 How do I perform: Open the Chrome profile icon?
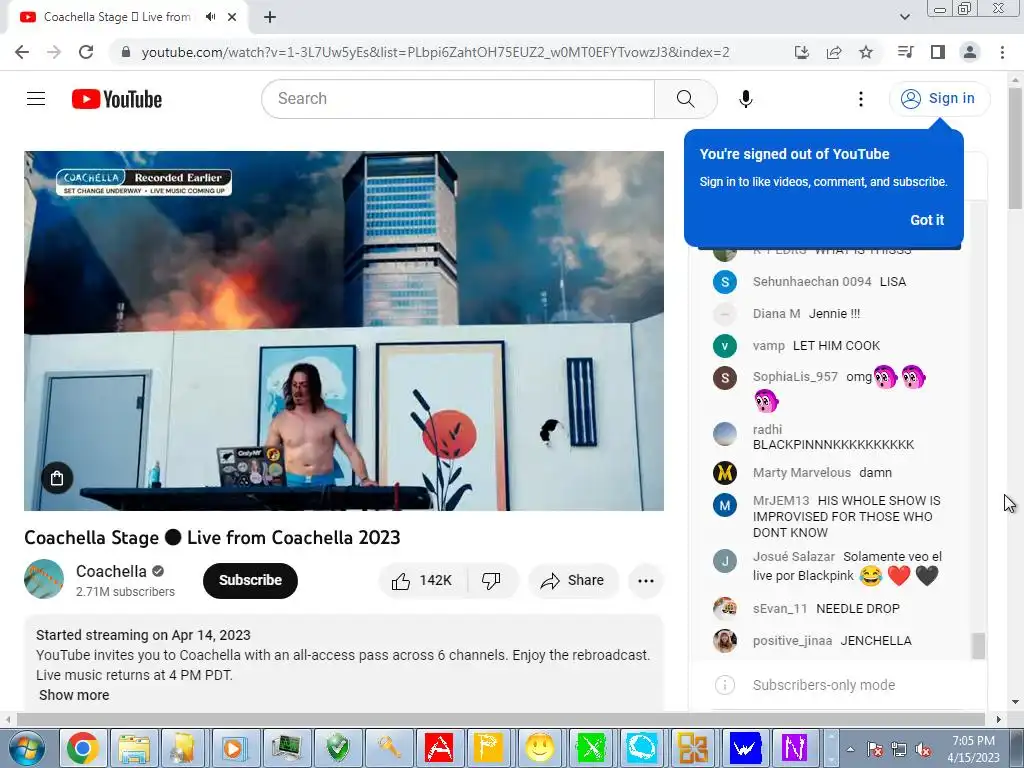pos(970,52)
